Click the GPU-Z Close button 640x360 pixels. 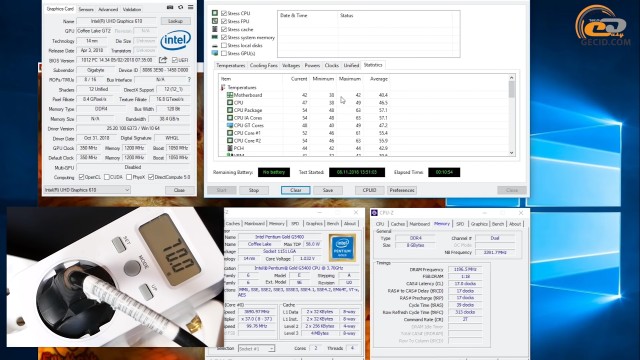[179, 190]
